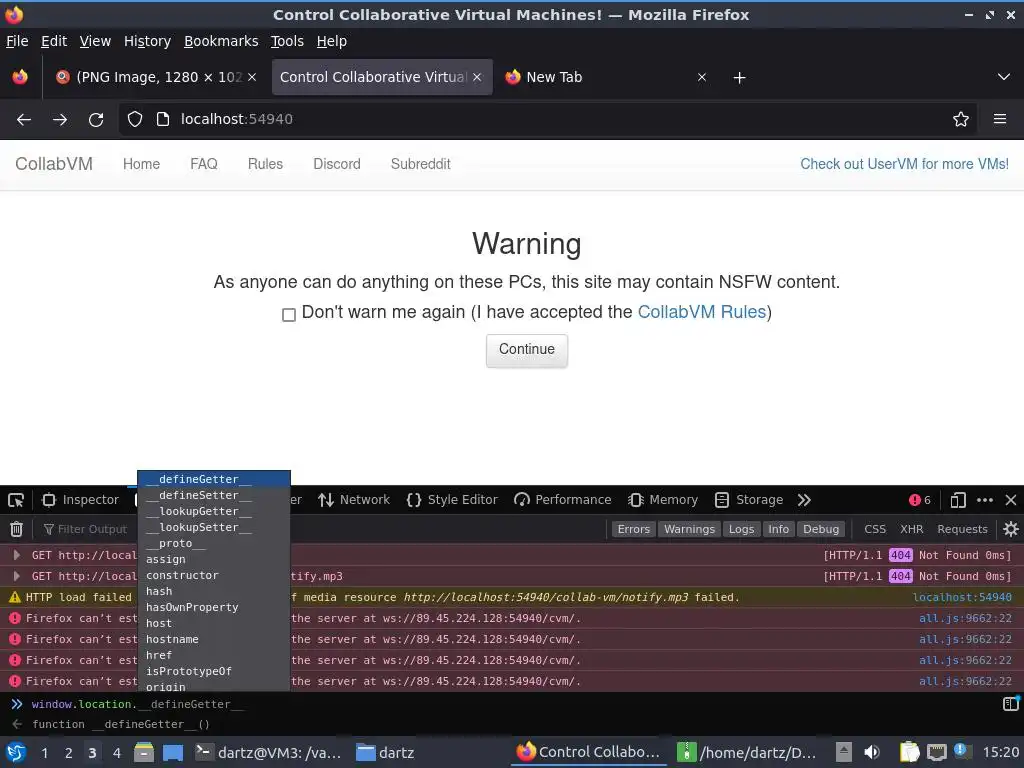Clear the web console output with trash icon

[x=16, y=529]
